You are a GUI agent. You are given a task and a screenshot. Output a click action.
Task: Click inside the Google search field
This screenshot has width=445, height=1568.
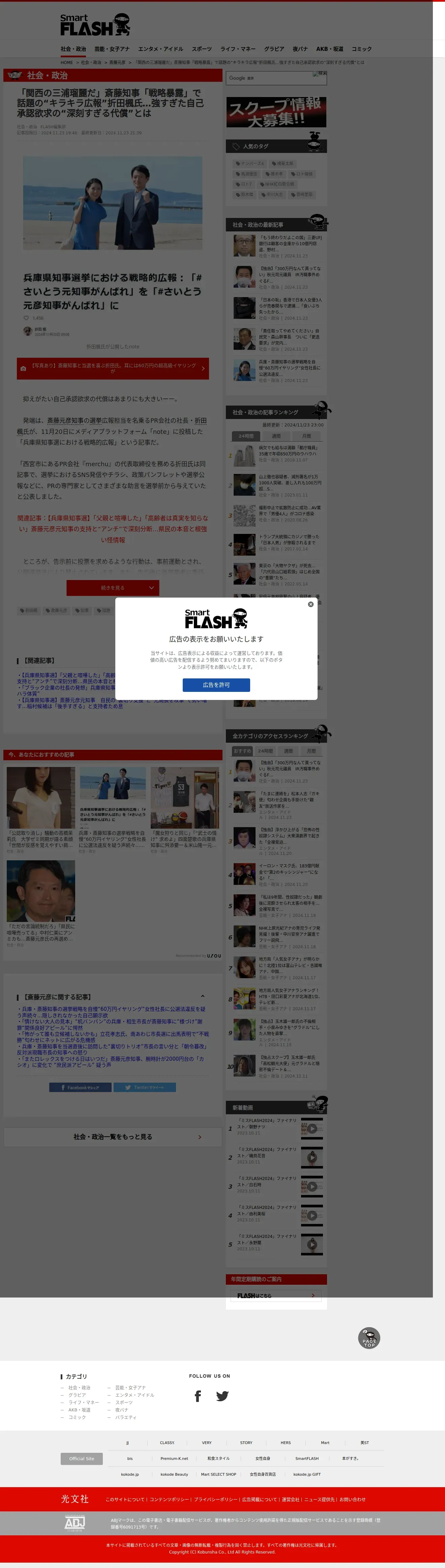276,78
